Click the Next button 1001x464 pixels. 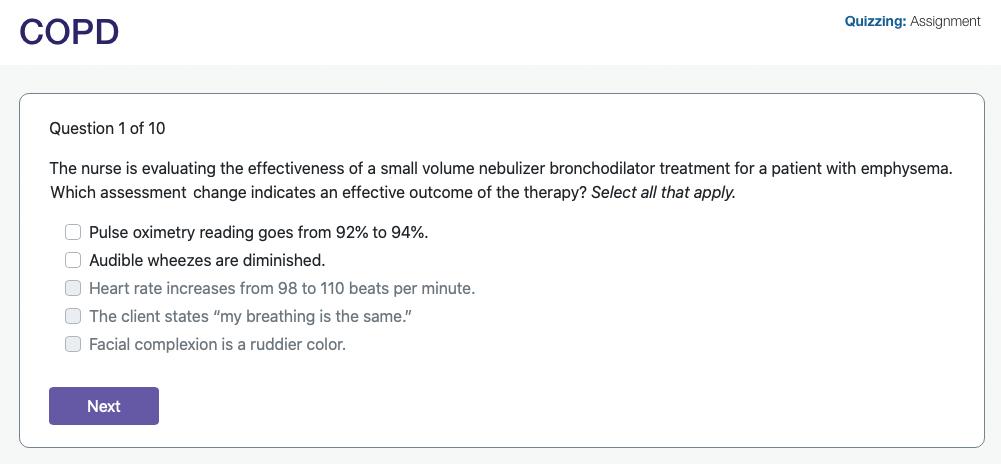(104, 406)
